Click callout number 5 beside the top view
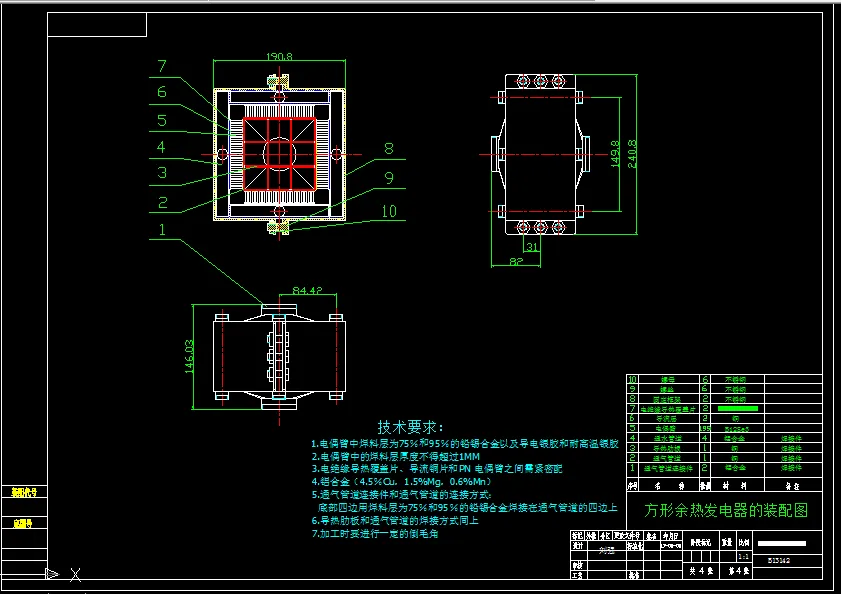 click(162, 120)
